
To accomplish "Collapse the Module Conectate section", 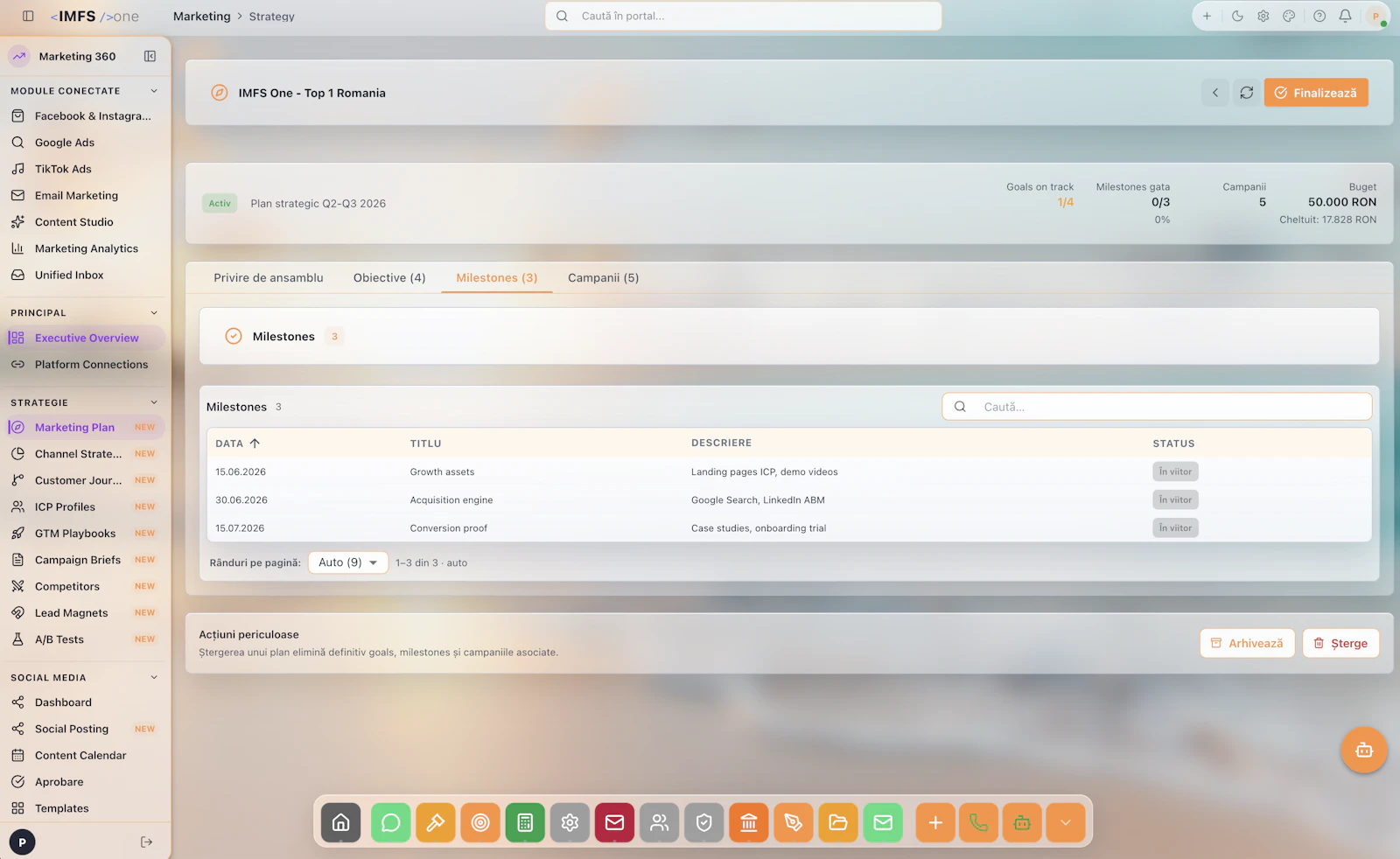I will (x=154, y=91).
